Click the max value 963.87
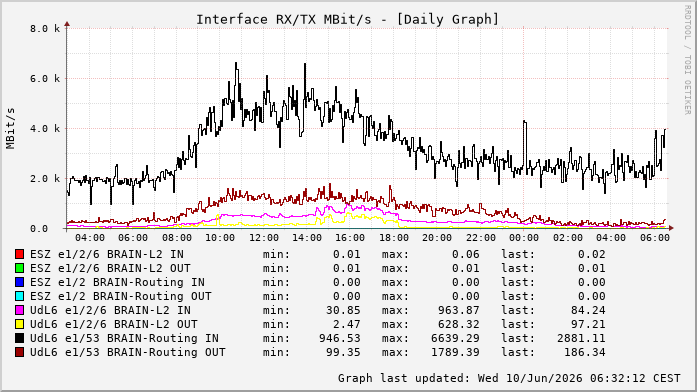 (x=459, y=310)
